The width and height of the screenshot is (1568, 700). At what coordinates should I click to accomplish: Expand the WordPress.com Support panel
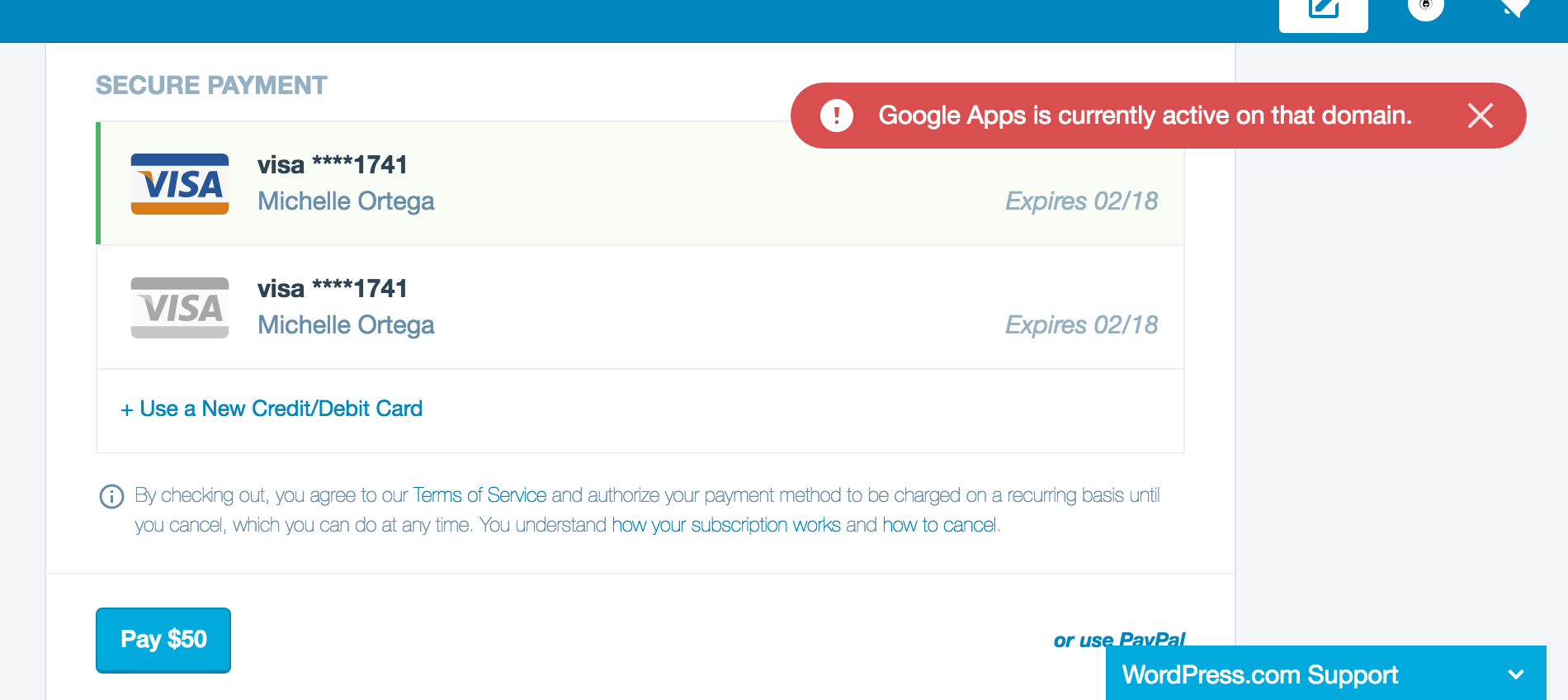point(1259,674)
